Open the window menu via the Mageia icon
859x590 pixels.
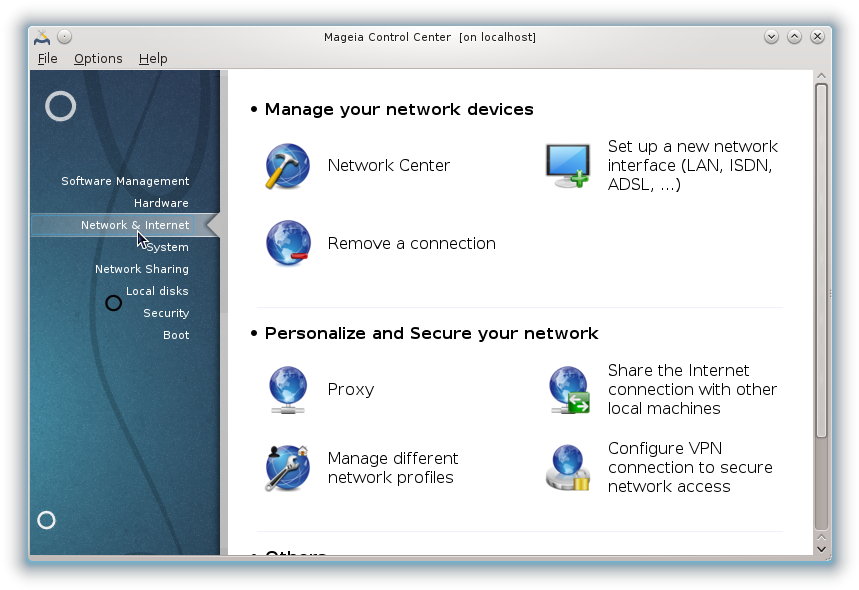coord(44,36)
